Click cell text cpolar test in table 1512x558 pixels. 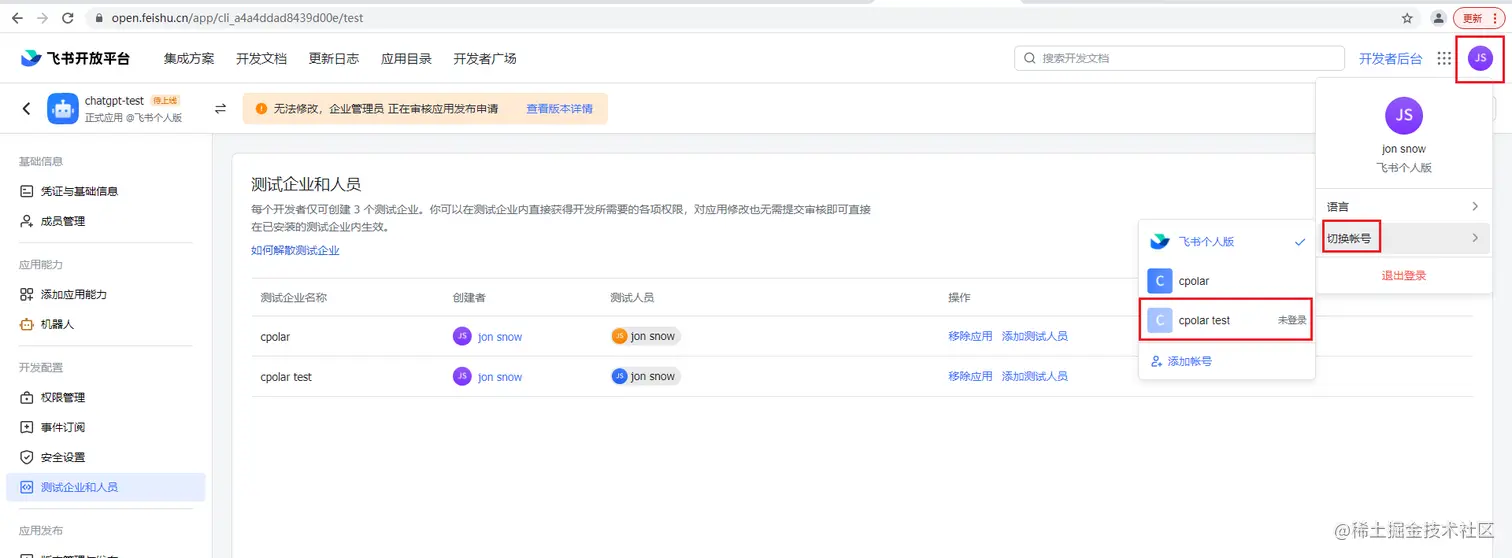click(286, 377)
